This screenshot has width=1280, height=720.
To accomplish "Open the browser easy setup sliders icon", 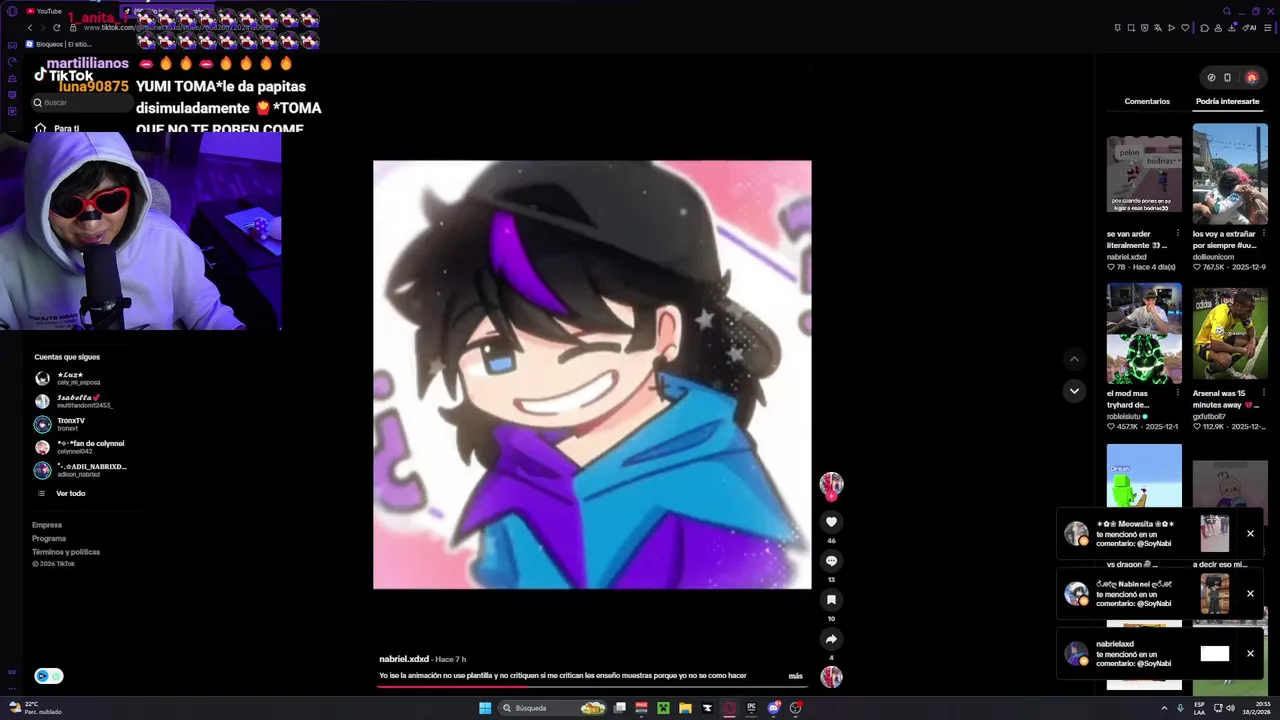I will coord(1268,28).
